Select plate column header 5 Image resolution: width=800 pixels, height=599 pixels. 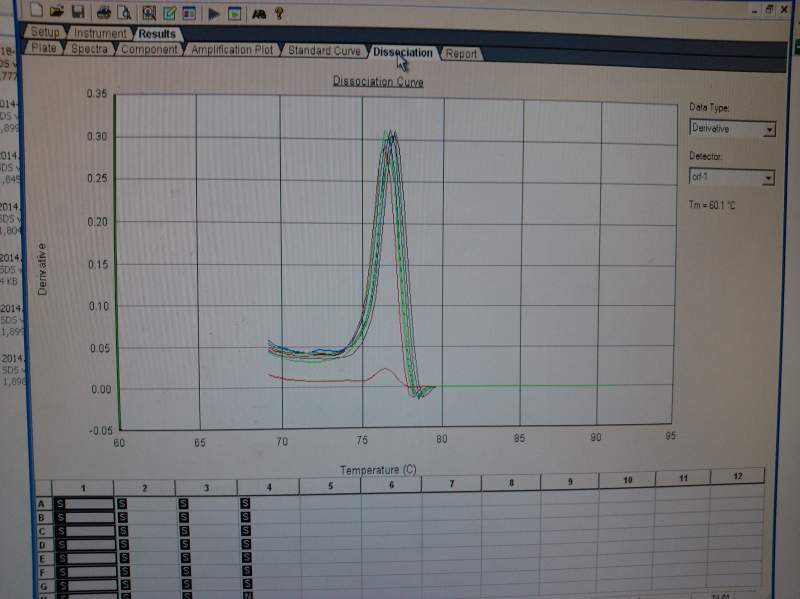pos(331,486)
